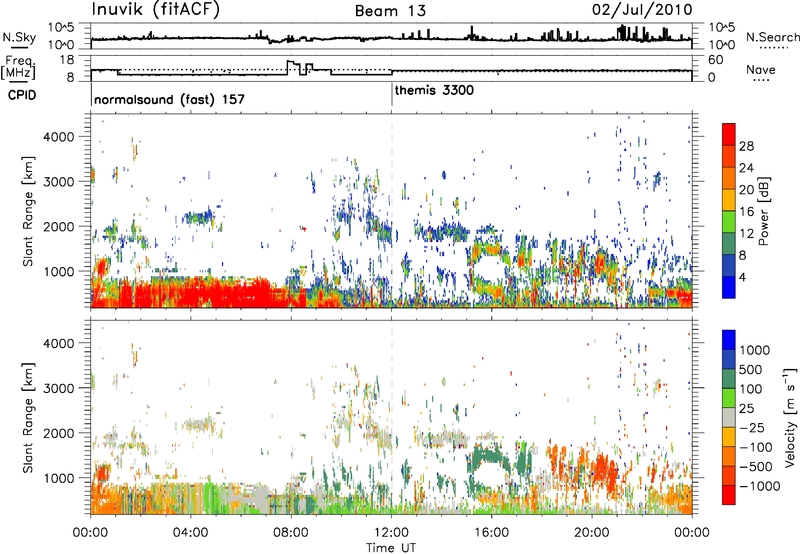This screenshot has width=800, height=554.
Task: Click the "Slant Range [km]" label of velocity panel
Action: tap(28, 417)
